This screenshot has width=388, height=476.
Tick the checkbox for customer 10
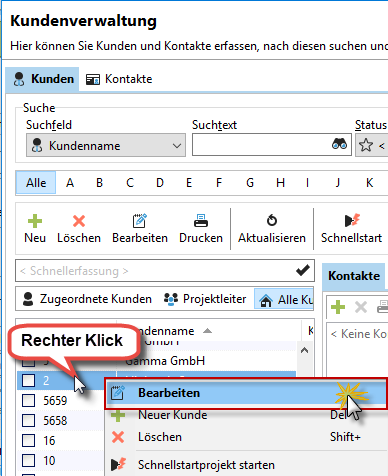pos(28,460)
